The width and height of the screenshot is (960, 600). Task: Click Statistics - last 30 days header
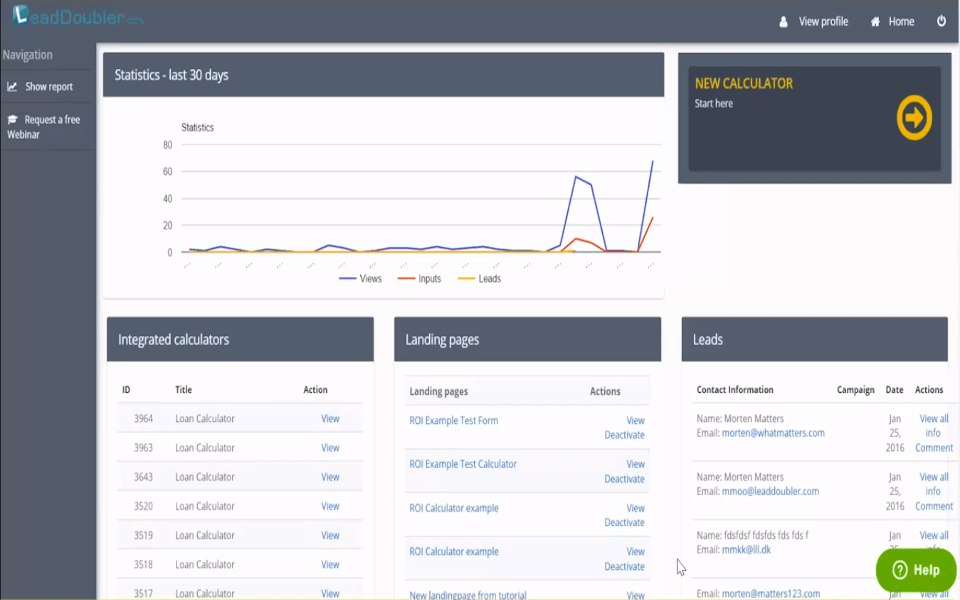point(383,75)
